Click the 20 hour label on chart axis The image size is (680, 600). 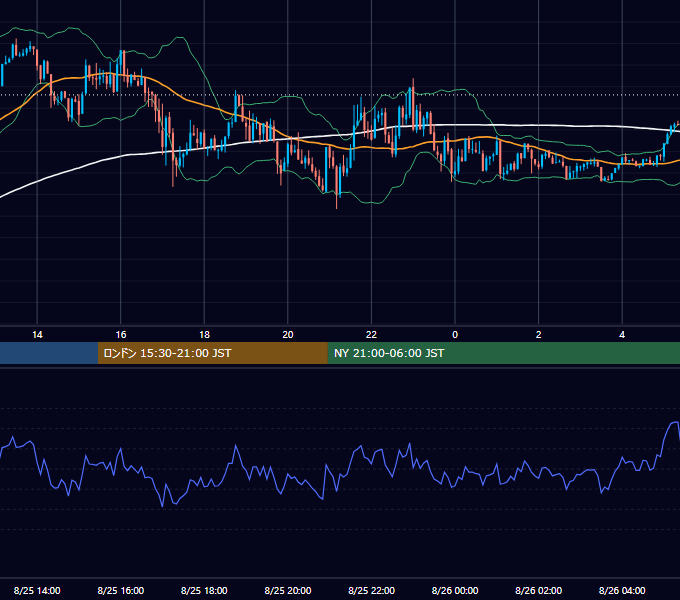(x=288, y=335)
